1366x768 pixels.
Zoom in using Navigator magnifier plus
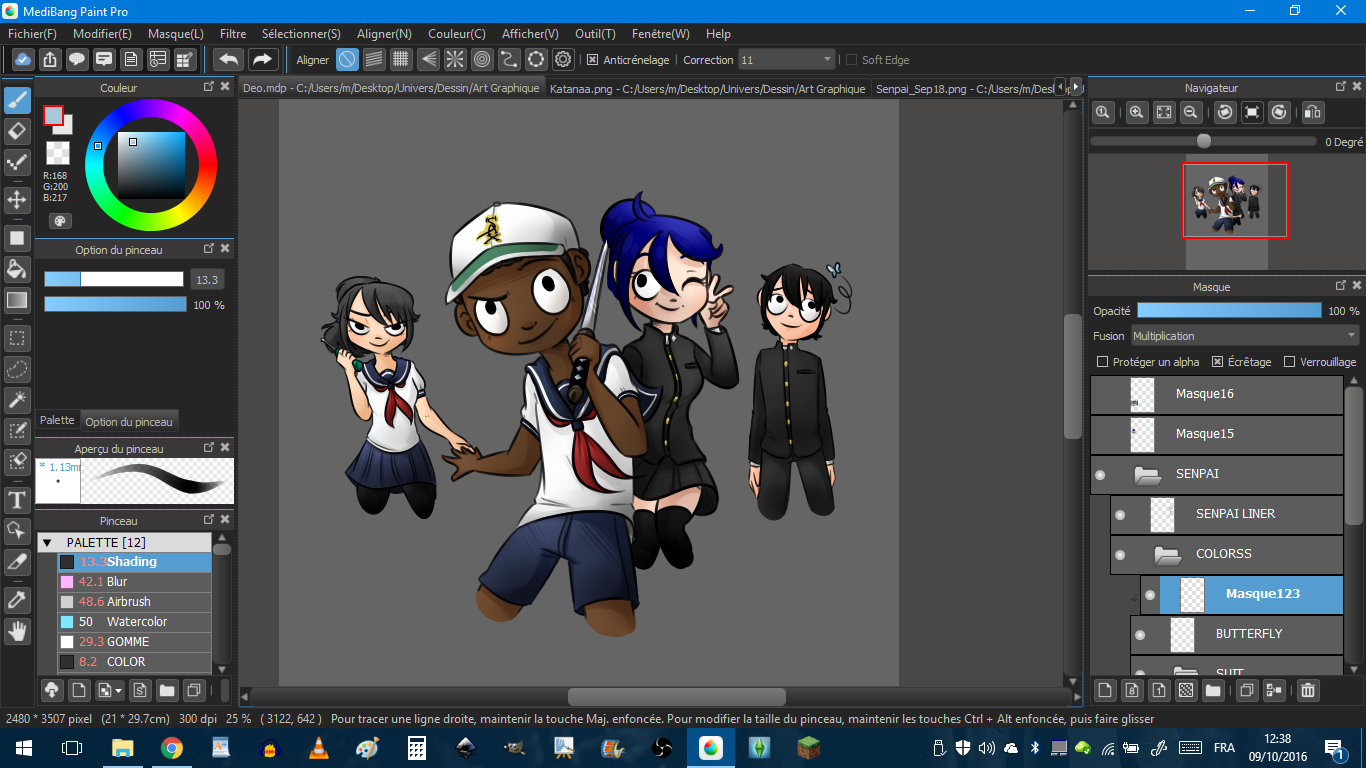pyautogui.click(x=1137, y=113)
